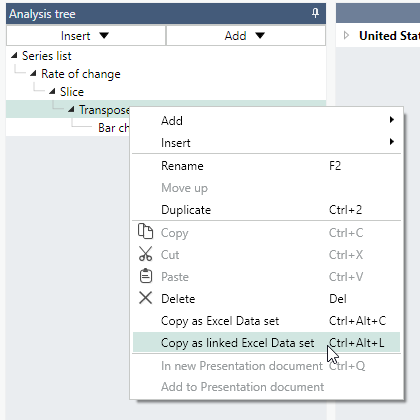Click the Paste menu entry text
This screenshot has width=420, height=420.
click(x=175, y=277)
